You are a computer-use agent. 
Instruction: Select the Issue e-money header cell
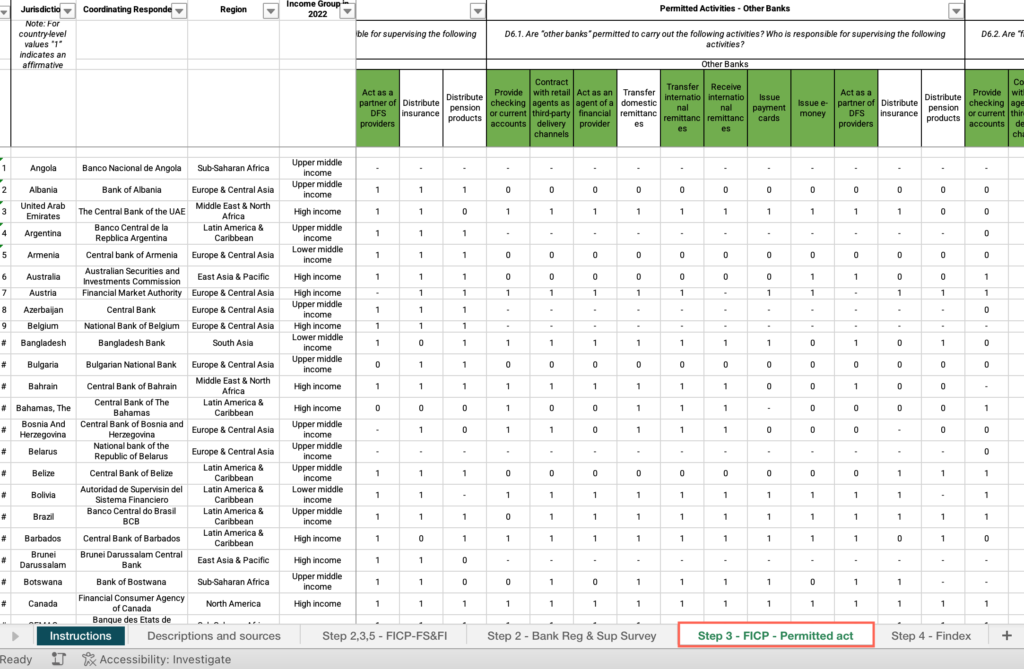pos(812,108)
